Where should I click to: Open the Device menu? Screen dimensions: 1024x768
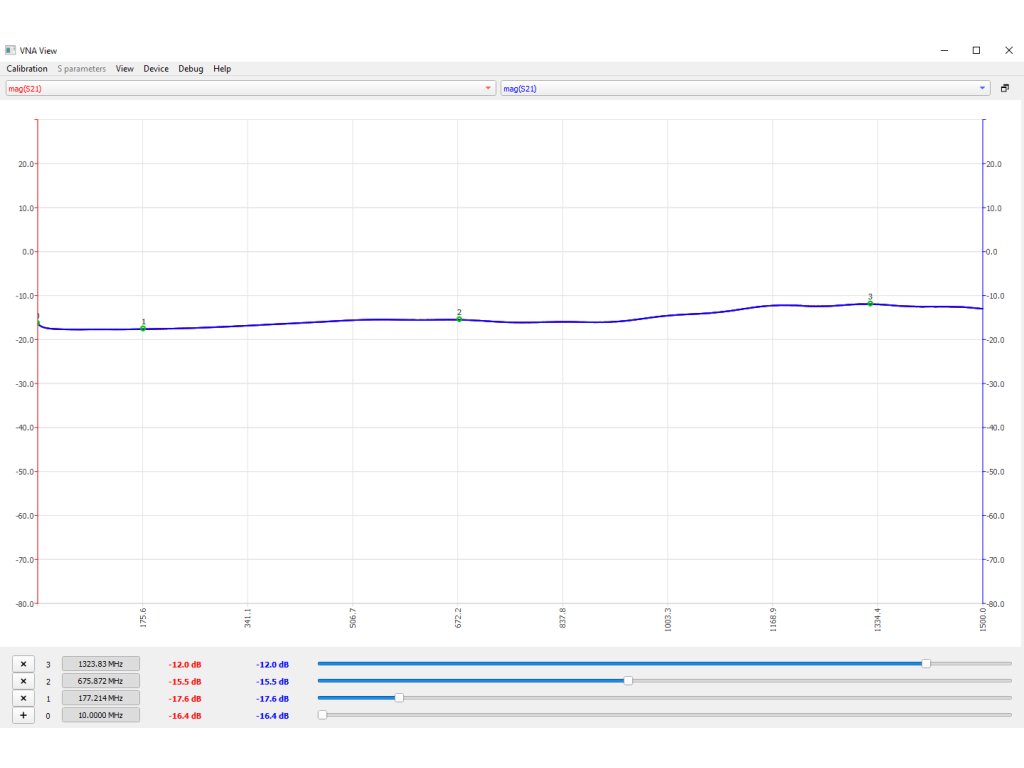156,69
